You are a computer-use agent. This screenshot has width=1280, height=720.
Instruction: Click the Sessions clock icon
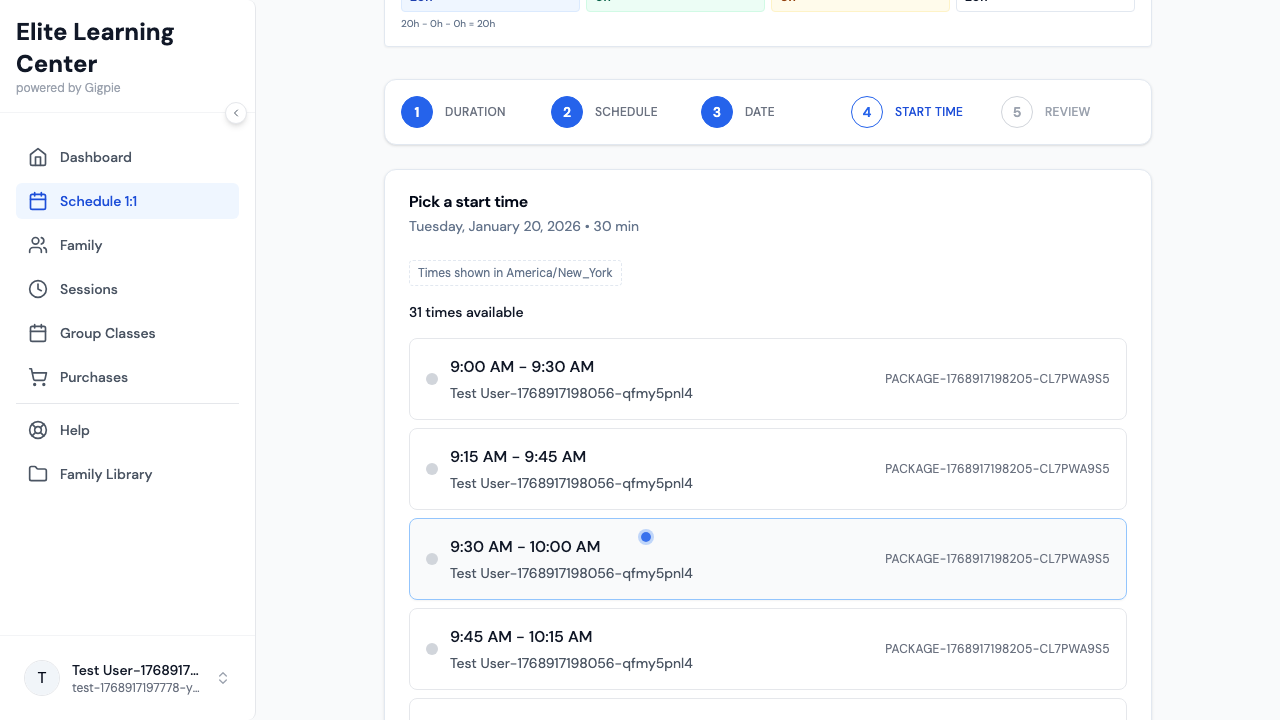click(38, 289)
